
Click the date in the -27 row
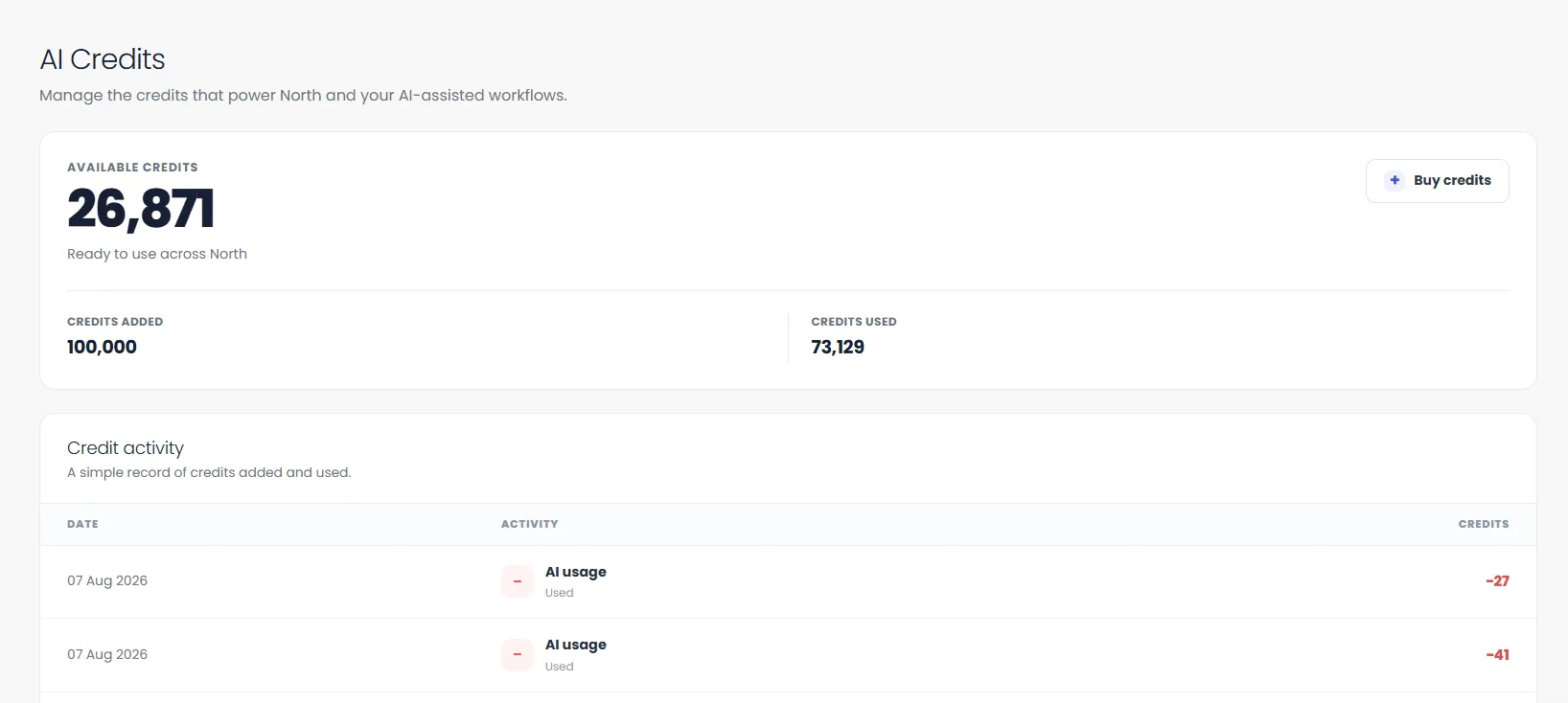[x=107, y=580]
